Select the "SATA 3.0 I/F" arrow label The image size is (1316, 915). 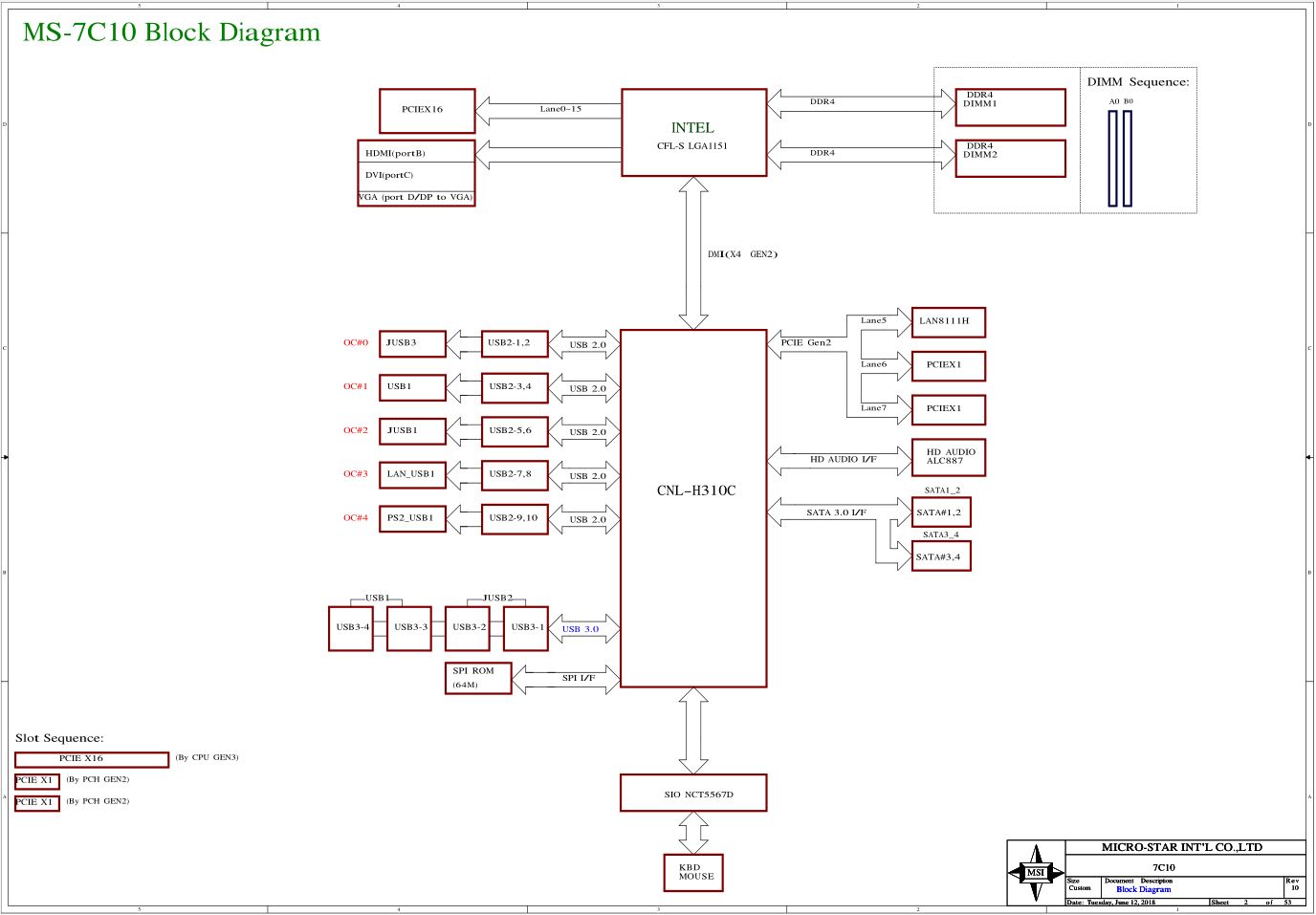point(837,512)
